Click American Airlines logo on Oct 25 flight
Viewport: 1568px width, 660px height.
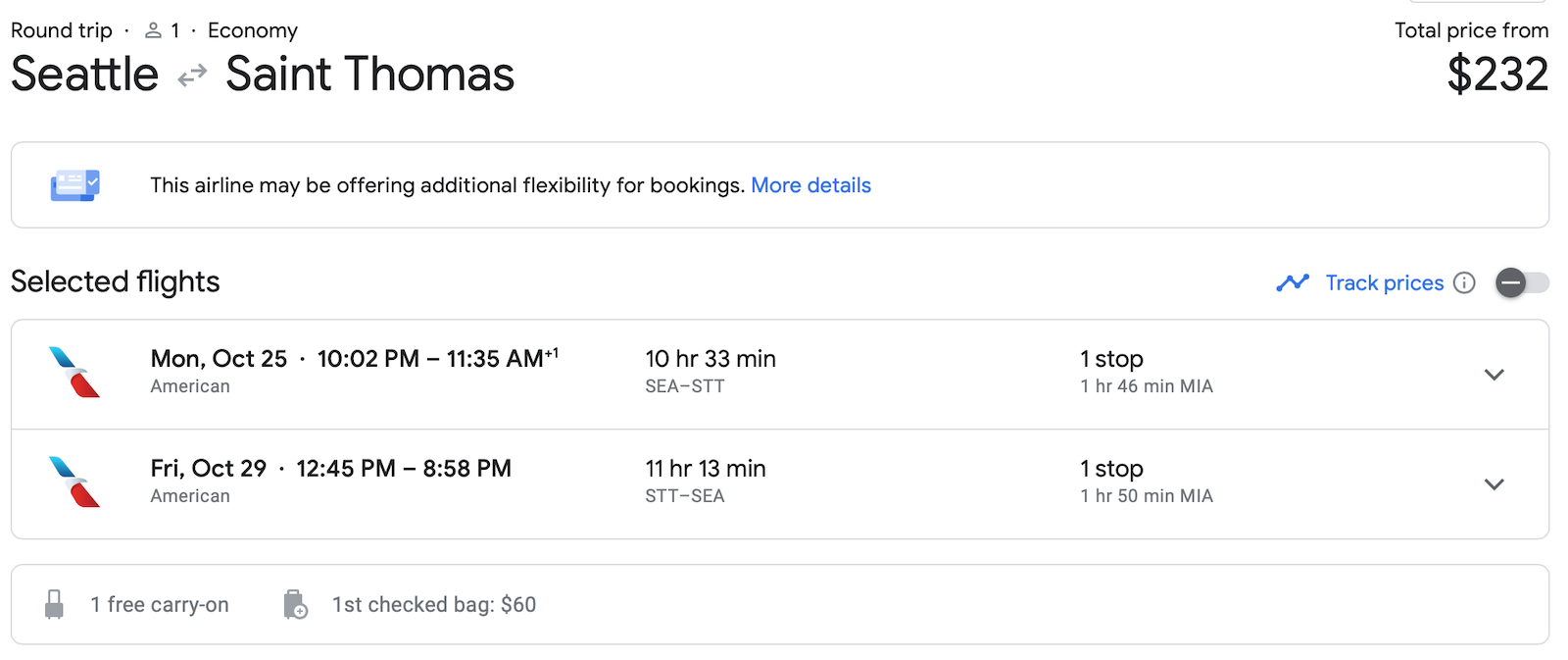pos(74,373)
